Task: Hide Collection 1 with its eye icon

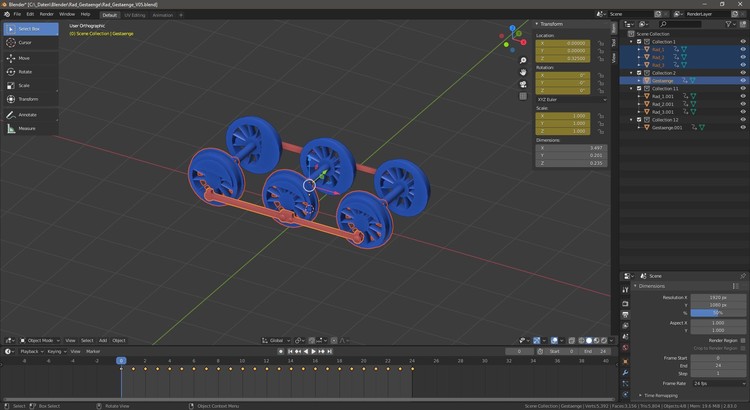Action: [x=742, y=42]
